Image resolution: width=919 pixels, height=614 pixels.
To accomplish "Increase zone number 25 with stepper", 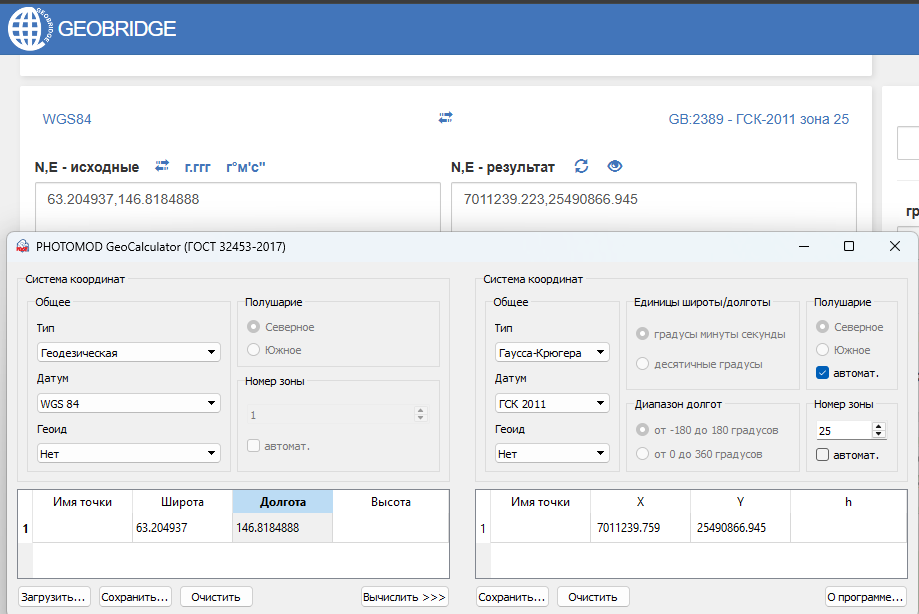I will pyautogui.click(x=879, y=426).
